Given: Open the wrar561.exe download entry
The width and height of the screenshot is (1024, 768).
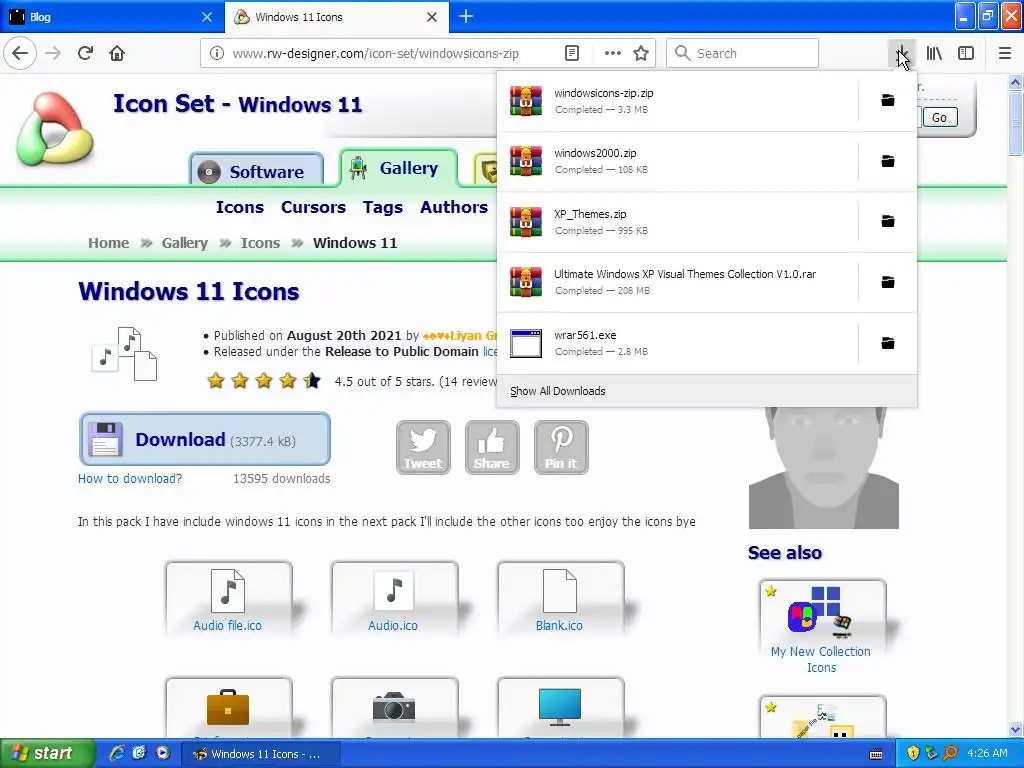Looking at the screenshot, I should pos(677,343).
